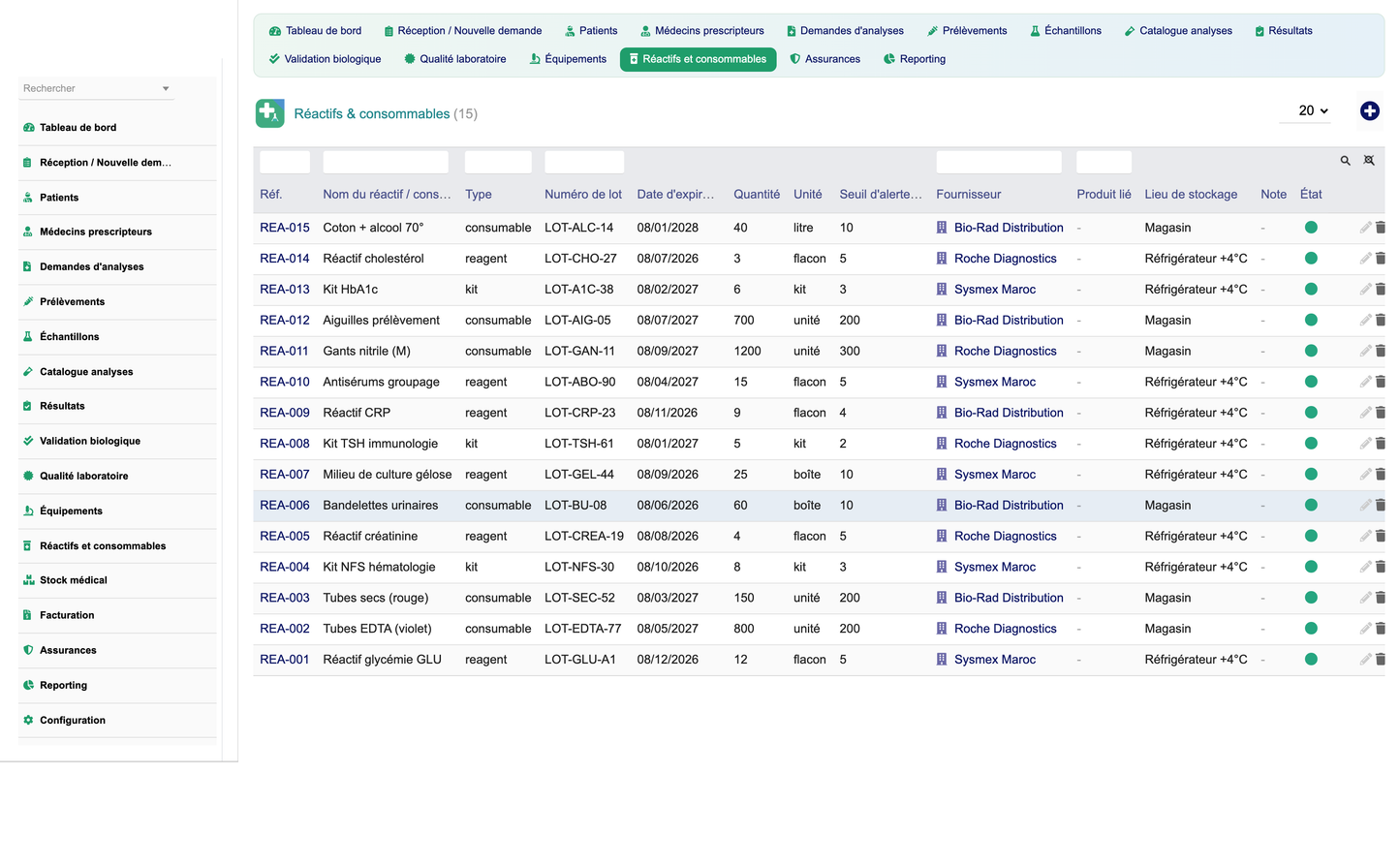The image size is (1400, 867).
Task: Click the blue add new reagent plus icon
Action: point(1369,111)
